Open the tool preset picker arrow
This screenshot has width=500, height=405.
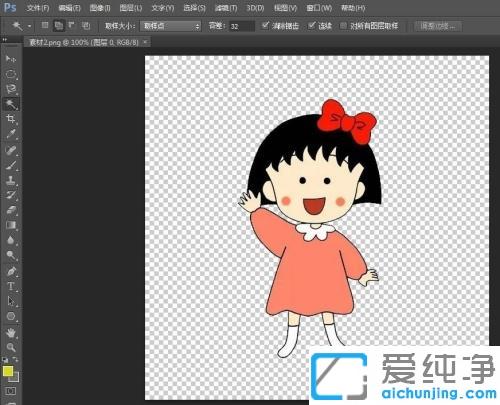(x=29, y=26)
